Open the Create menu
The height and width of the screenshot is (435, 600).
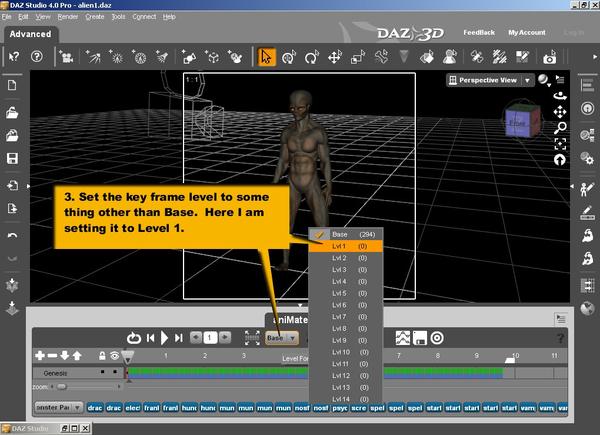pyautogui.click(x=95, y=17)
